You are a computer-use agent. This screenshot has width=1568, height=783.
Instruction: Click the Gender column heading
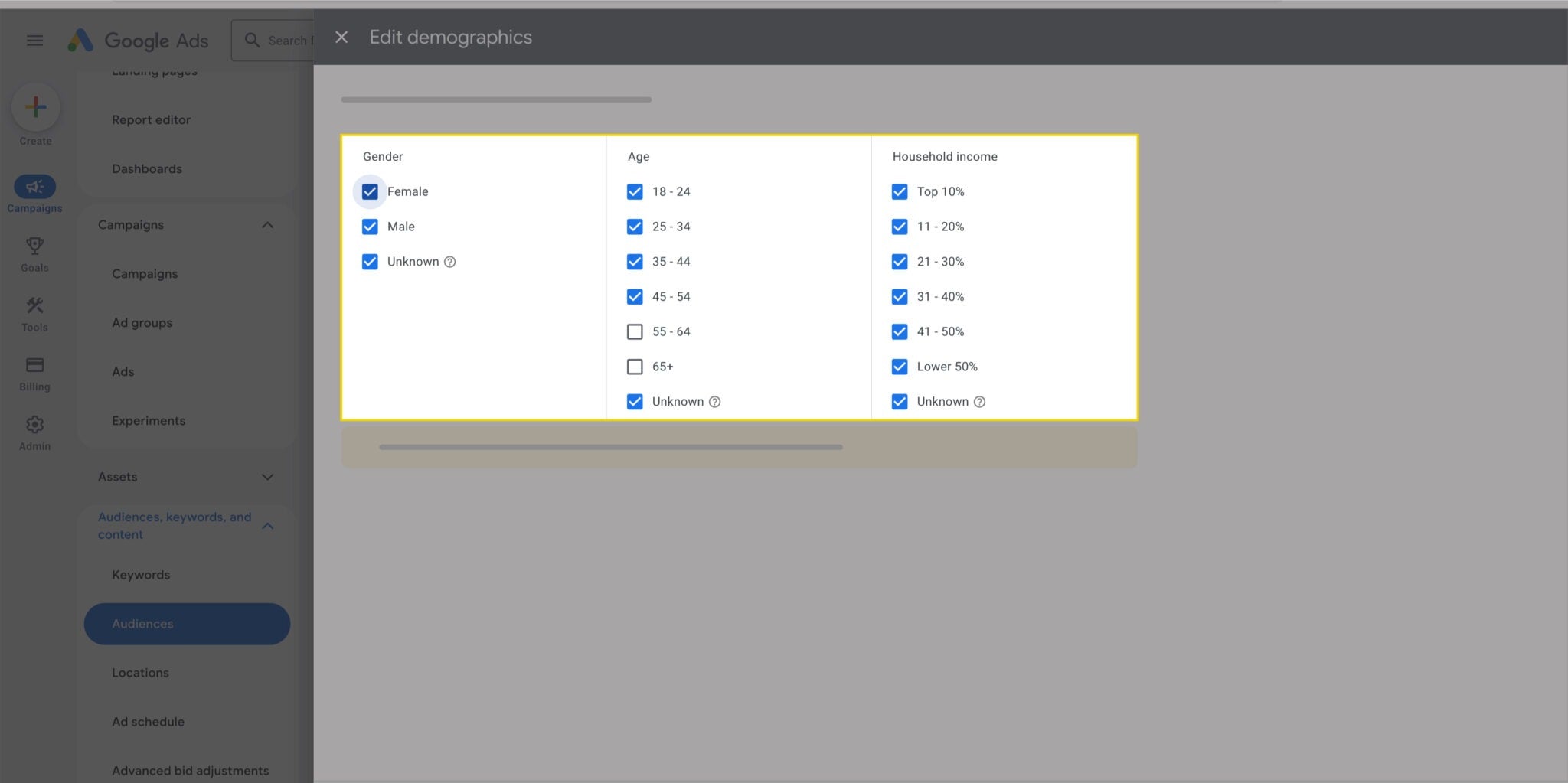tap(383, 157)
